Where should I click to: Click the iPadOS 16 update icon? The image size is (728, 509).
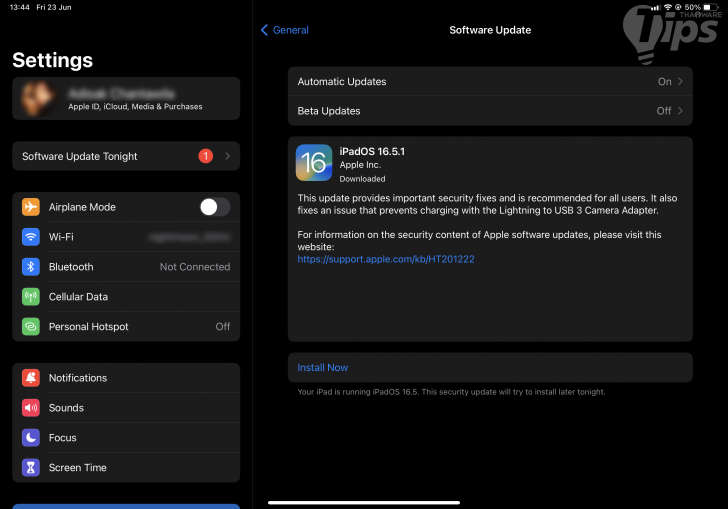314,163
